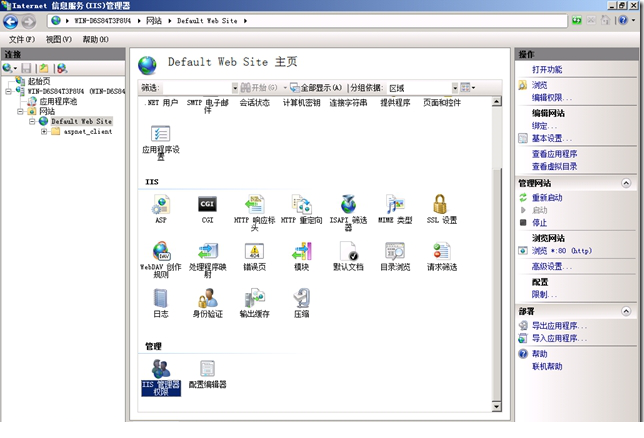
Task: Click the connections toolbar up-folder icon
Action: point(44,68)
